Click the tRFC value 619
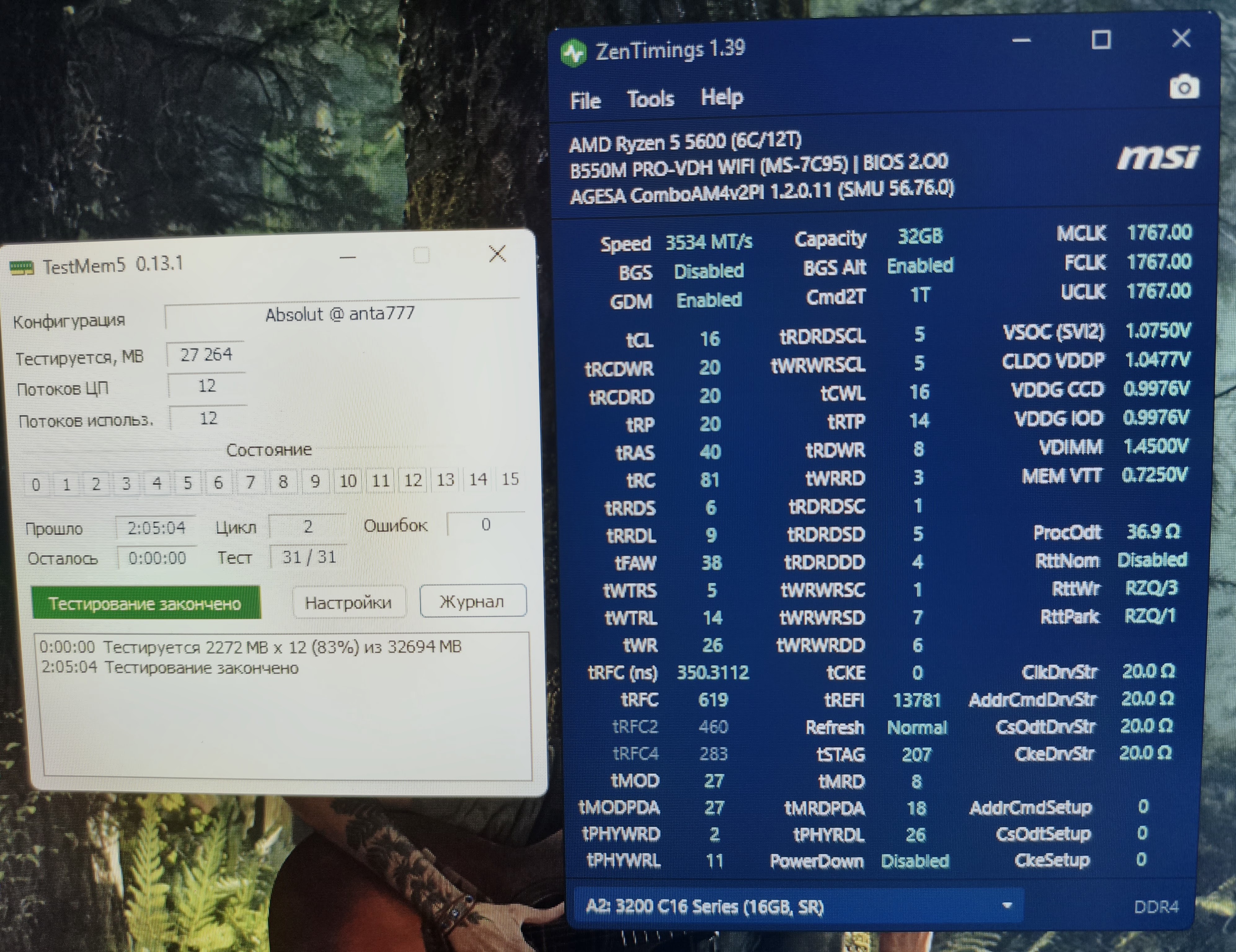Viewport: 1236px width, 952px height. tap(713, 700)
